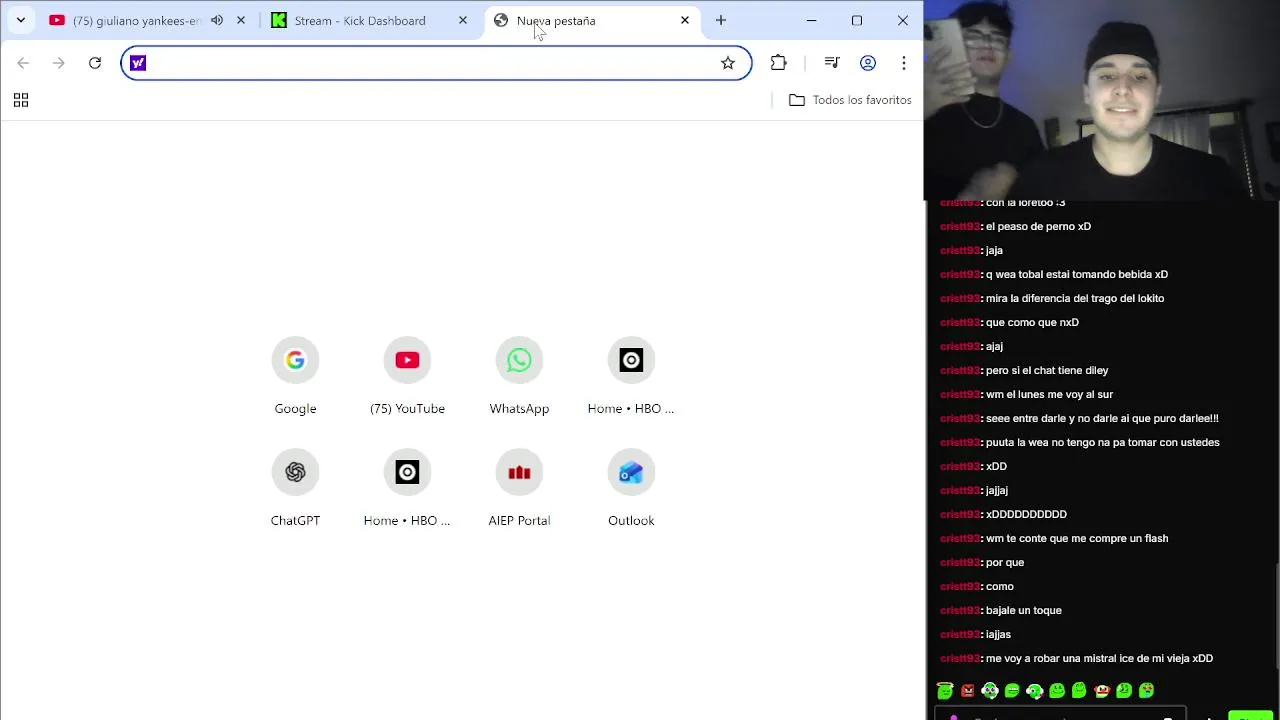1280x720 pixels.
Task: Mute the audio on the YouTube tab
Action: click(x=217, y=20)
